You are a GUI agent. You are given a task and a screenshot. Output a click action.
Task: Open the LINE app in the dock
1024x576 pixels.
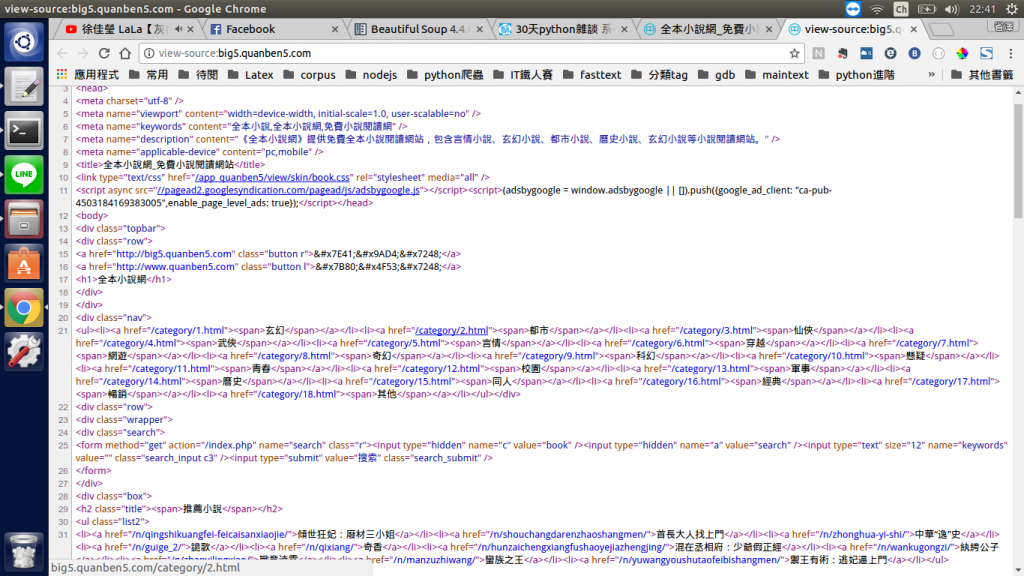click(x=24, y=174)
